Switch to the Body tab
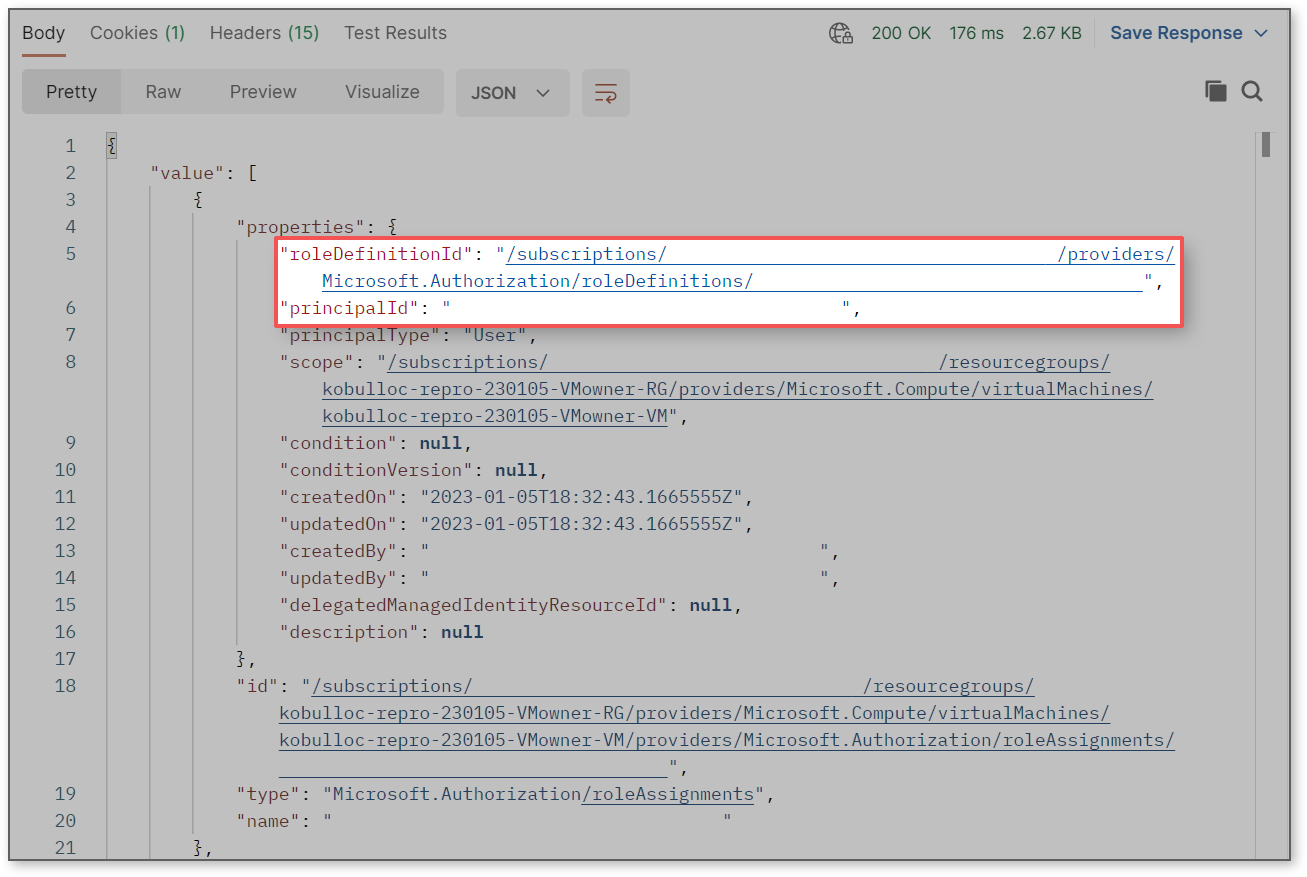 click(x=44, y=33)
